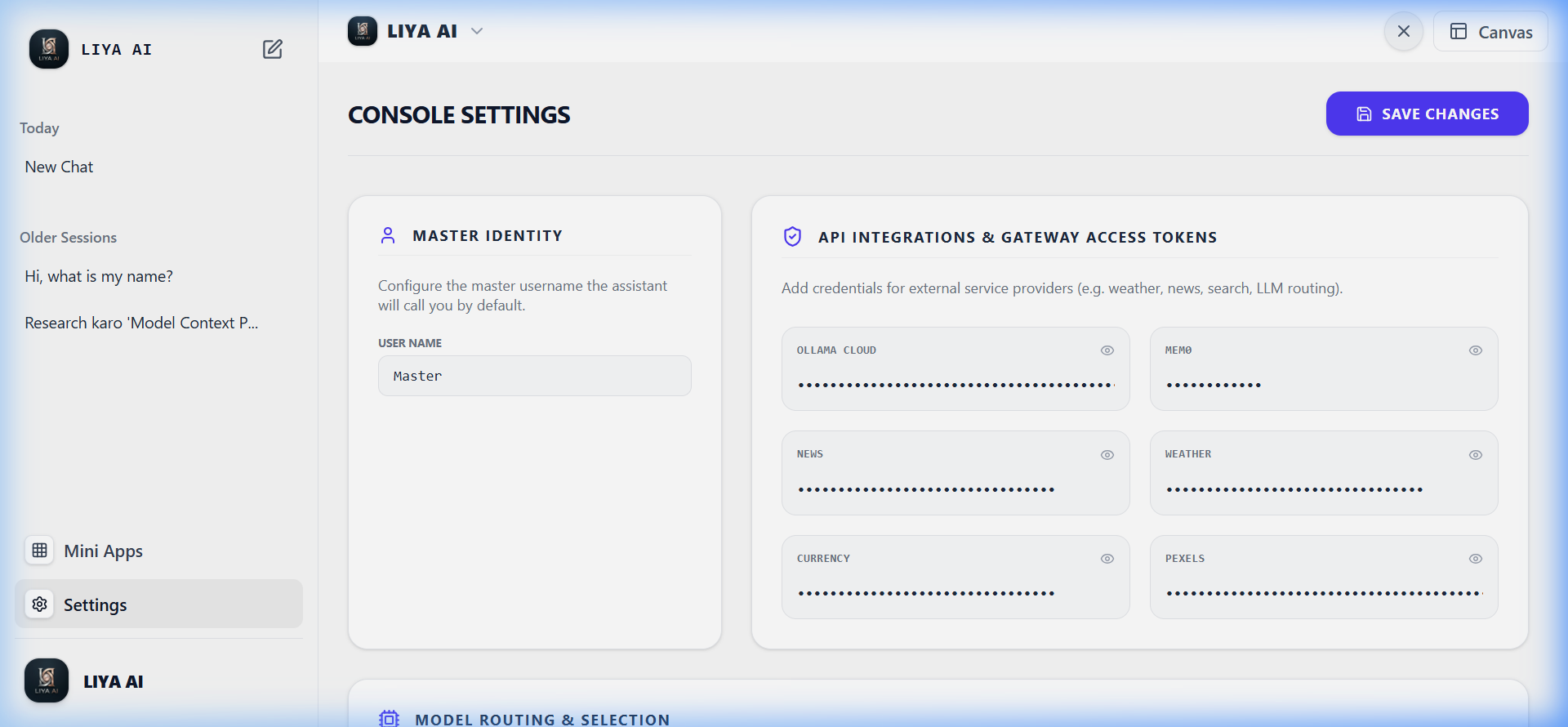Click the LIYA AI logo in sidebar header
Viewport: 1568px width, 727px height.
pyautogui.click(x=49, y=49)
